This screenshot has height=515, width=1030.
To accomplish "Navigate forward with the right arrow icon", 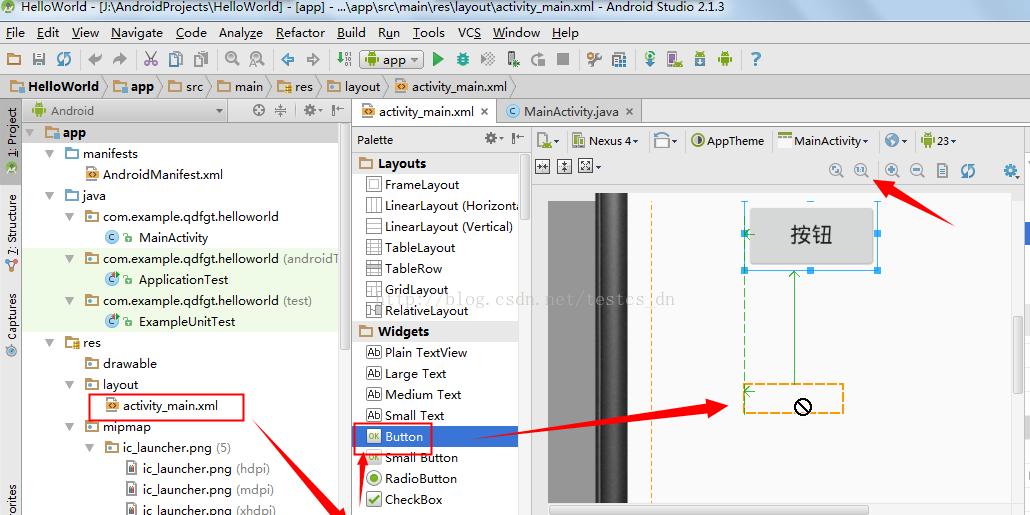I will coord(313,59).
